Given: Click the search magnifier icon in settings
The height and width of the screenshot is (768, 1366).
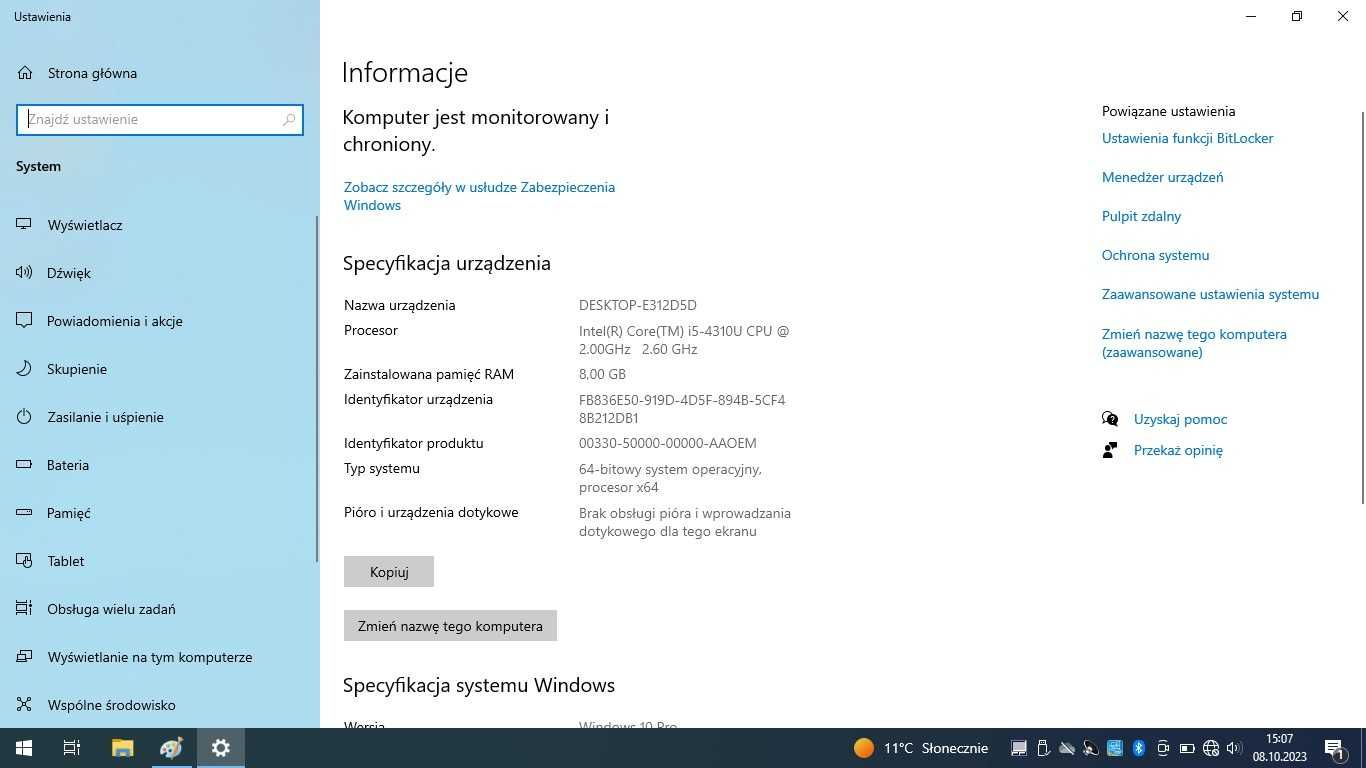Looking at the screenshot, I should pyautogui.click(x=289, y=119).
